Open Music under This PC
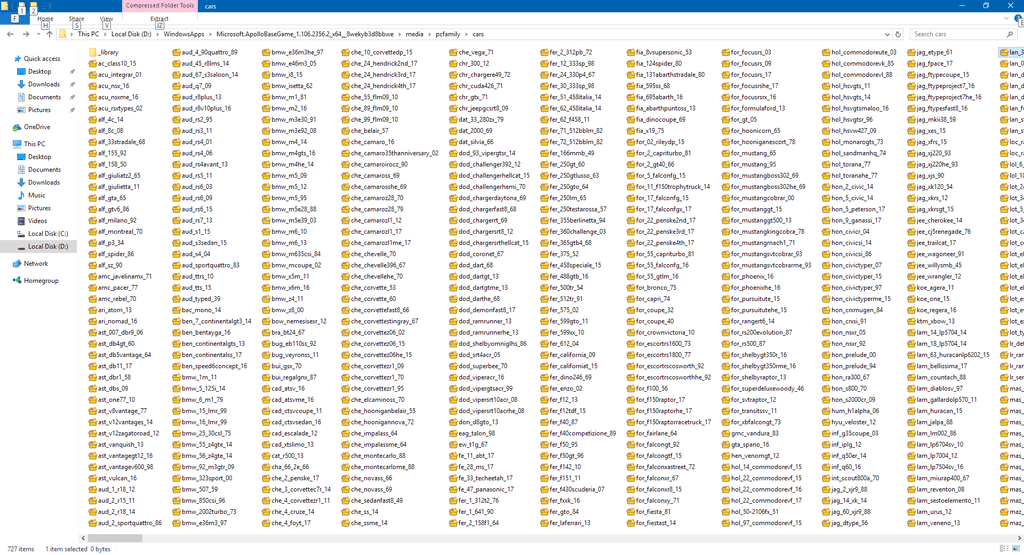Screen dimensions: 1024x555 pos(37,195)
